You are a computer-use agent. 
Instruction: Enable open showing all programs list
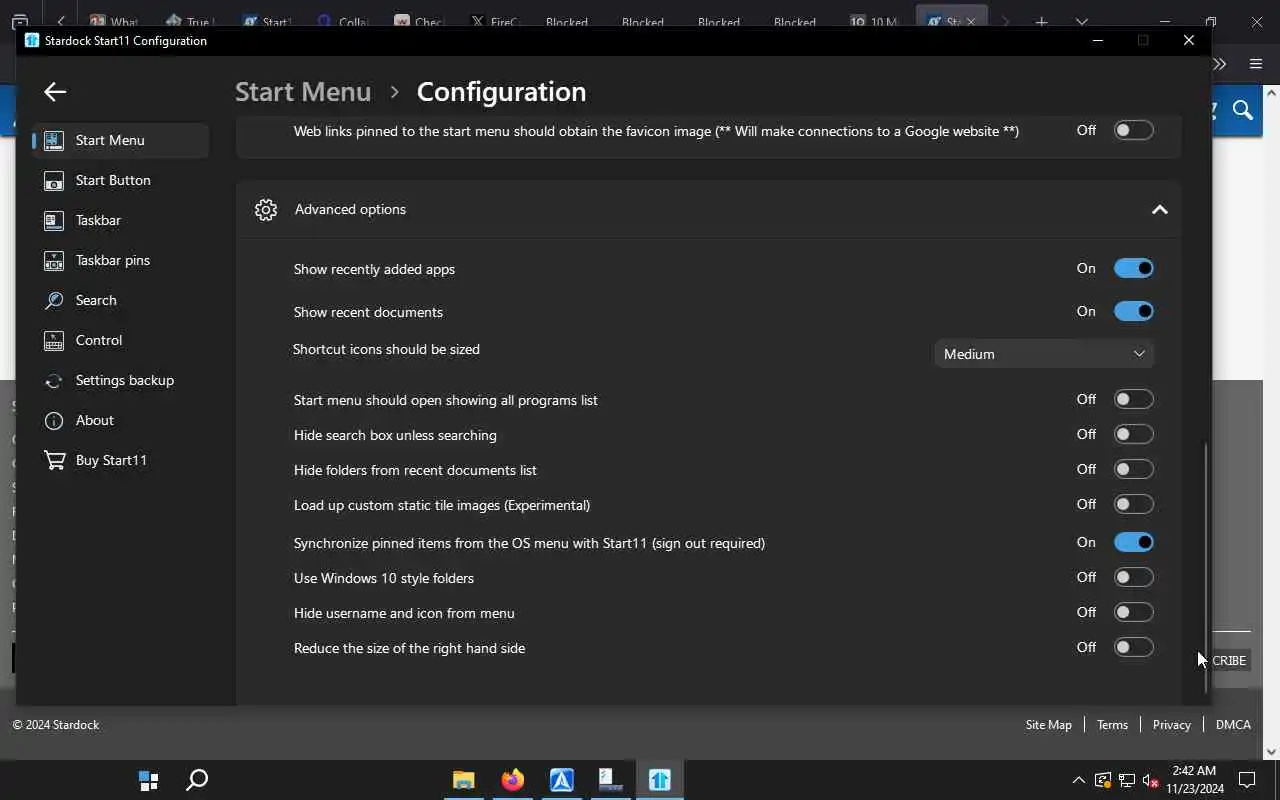(1133, 399)
